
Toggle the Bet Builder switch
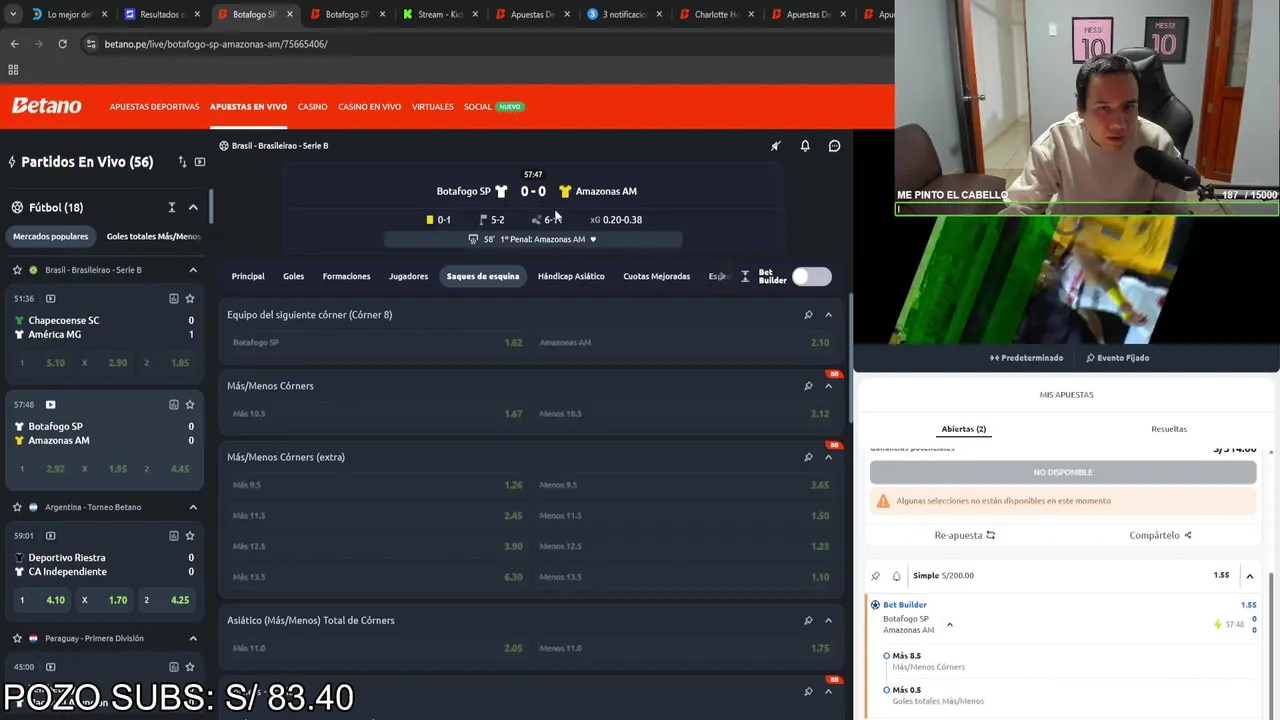(x=812, y=277)
